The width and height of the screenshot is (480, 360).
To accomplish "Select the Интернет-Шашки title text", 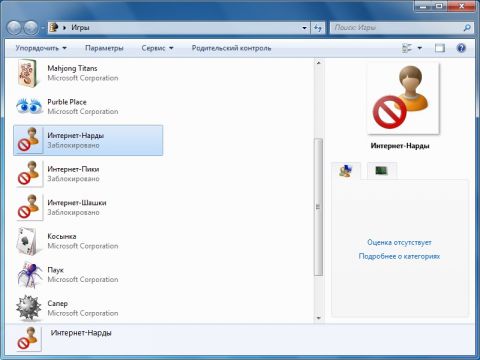I will tap(77, 203).
